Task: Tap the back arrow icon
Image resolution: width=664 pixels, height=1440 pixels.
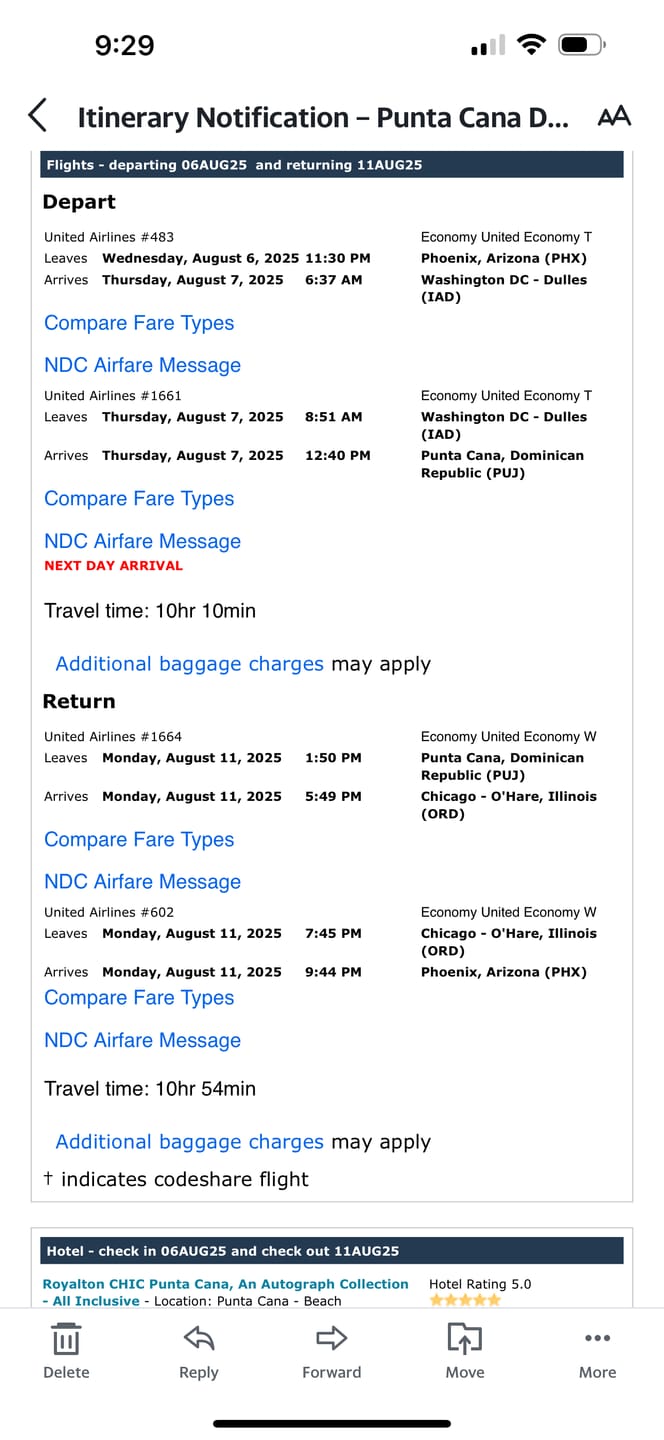Action: point(38,116)
